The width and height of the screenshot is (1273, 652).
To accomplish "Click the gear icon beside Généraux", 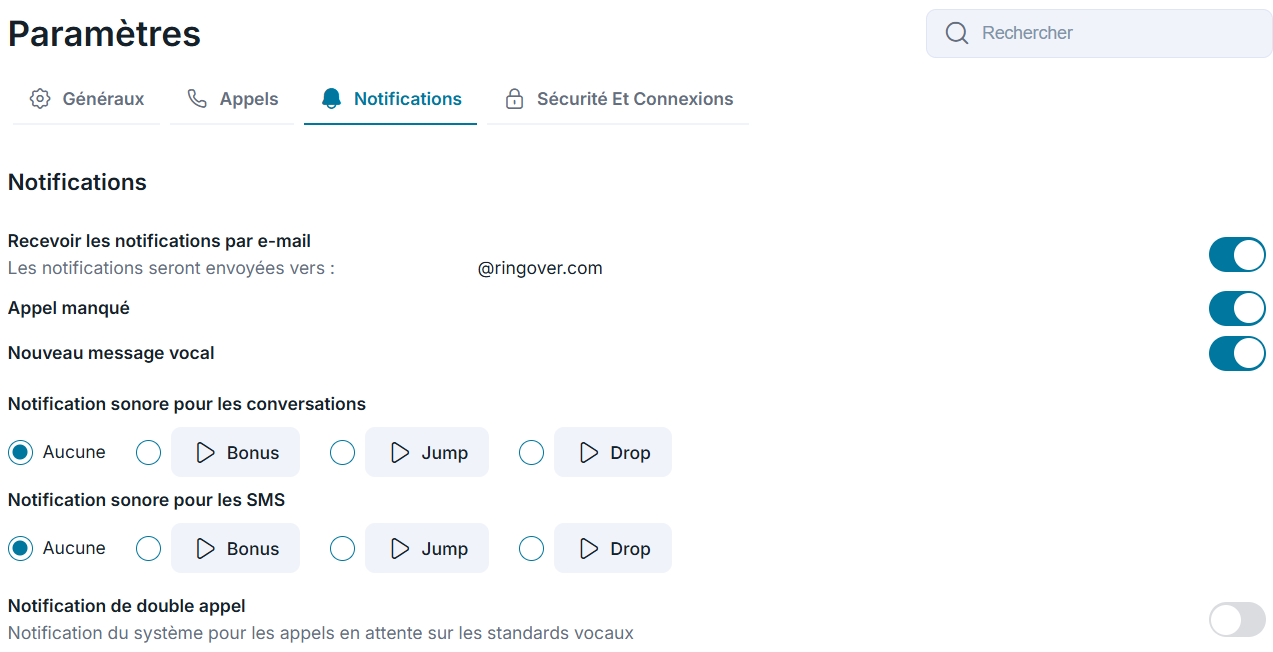I will tap(40, 99).
